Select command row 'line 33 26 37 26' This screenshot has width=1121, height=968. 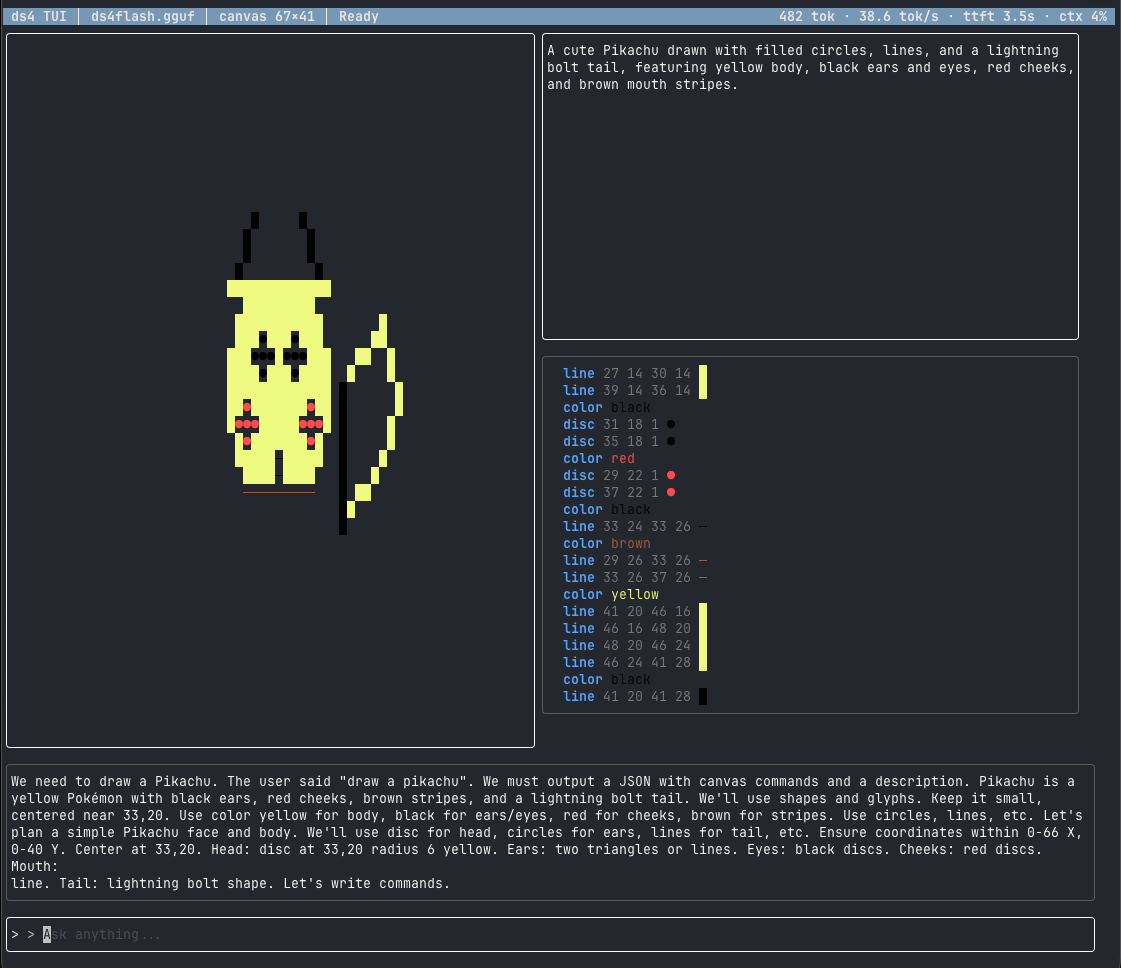[x=634, y=578]
